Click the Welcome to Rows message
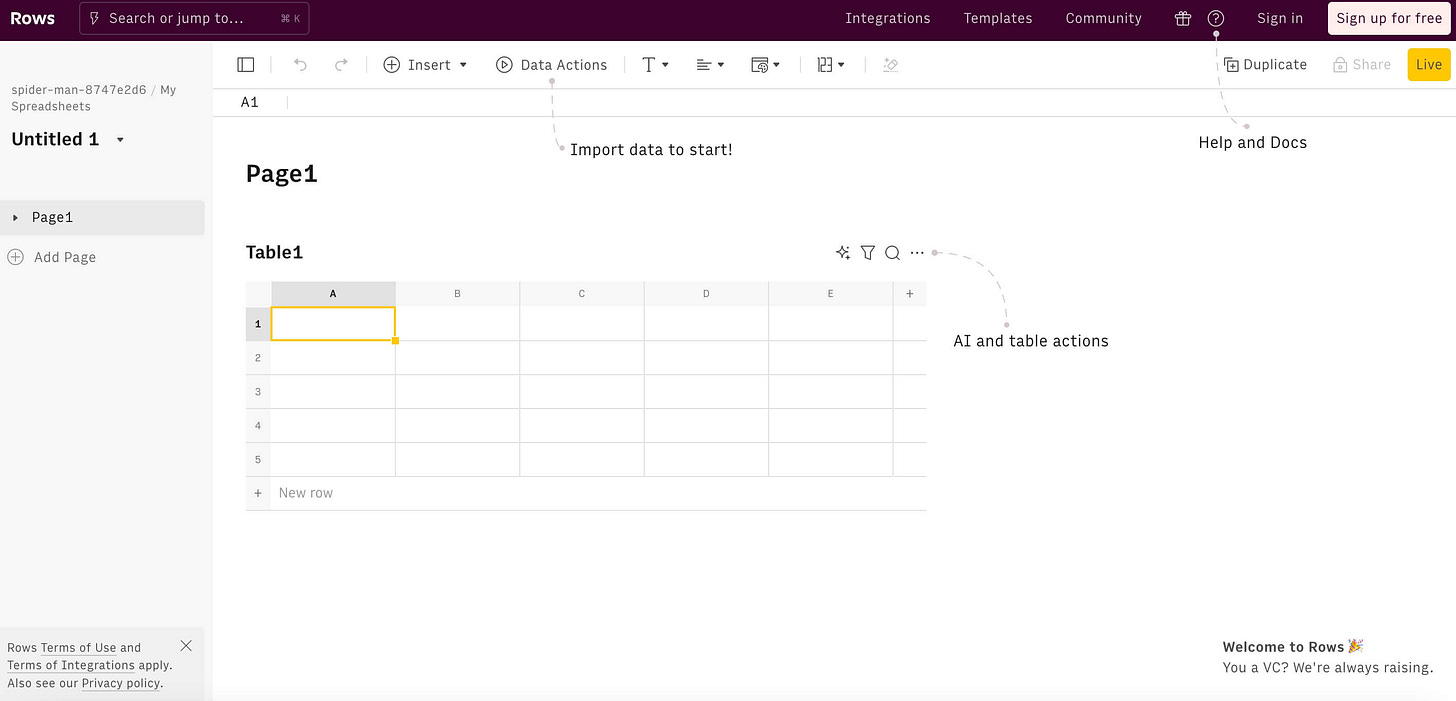Screen dimensions: 1456x701 pyautogui.click(x=1328, y=657)
